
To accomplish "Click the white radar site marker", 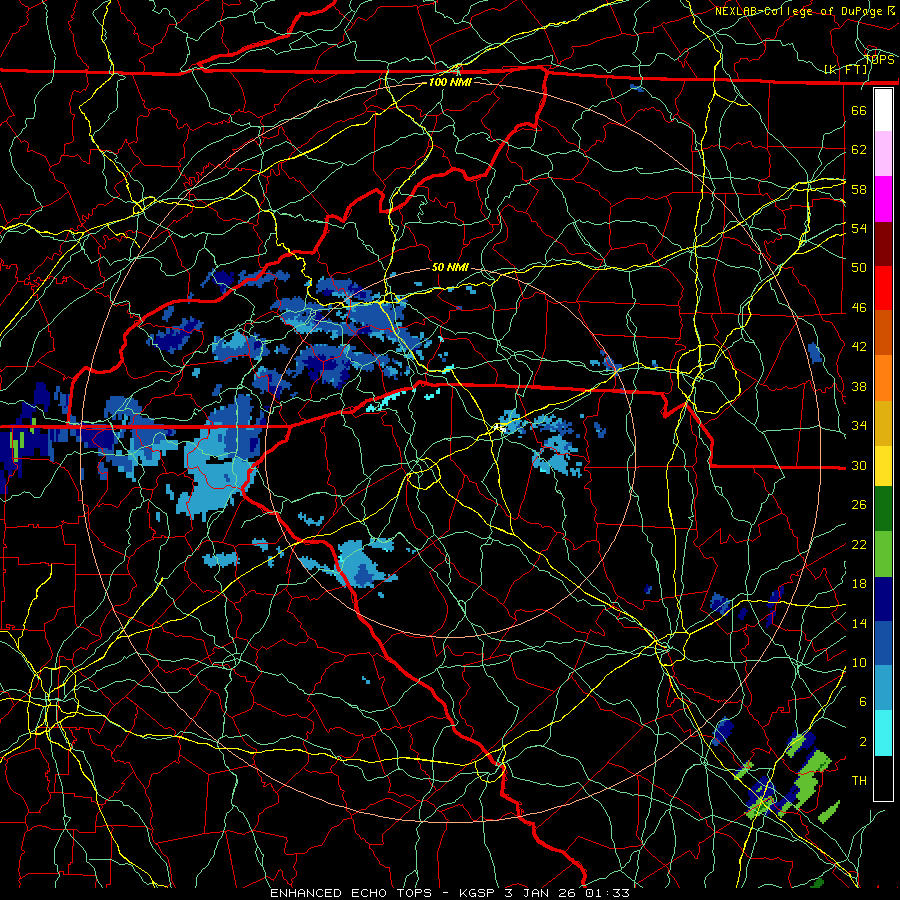I will coord(501,428).
